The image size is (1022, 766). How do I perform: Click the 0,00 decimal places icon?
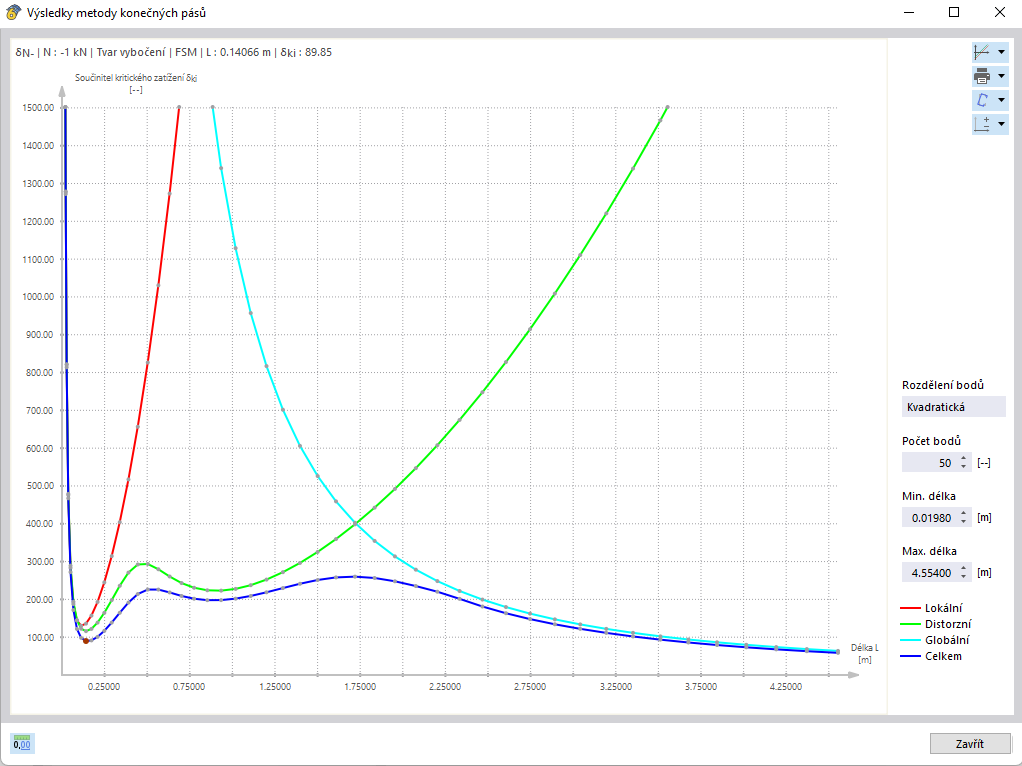click(22, 743)
